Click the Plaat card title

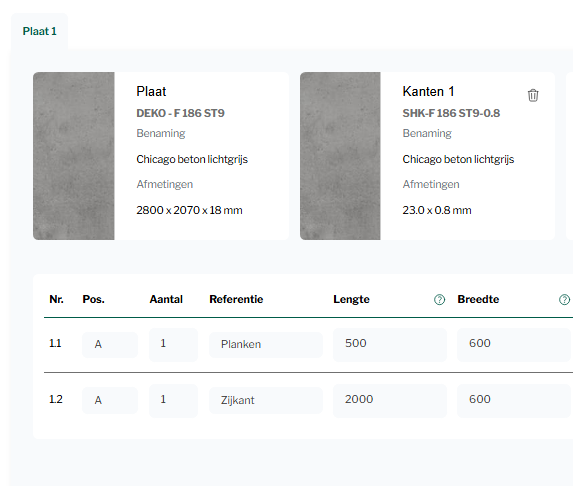(x=151, y=91)
